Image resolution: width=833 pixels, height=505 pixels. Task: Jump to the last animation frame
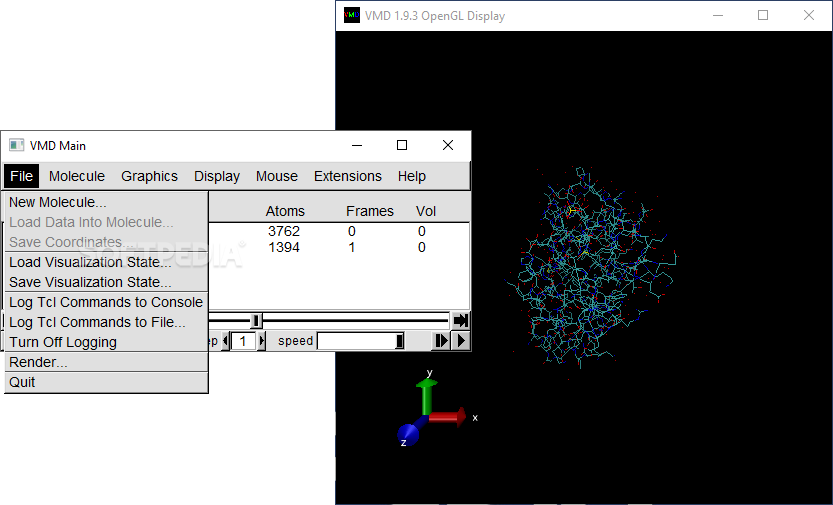tap(461, 320)
